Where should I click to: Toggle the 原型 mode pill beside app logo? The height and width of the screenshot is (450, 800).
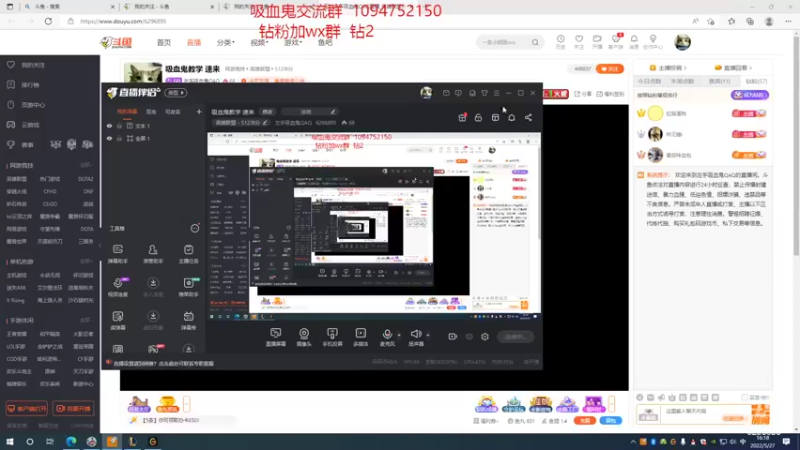(176, 93)
